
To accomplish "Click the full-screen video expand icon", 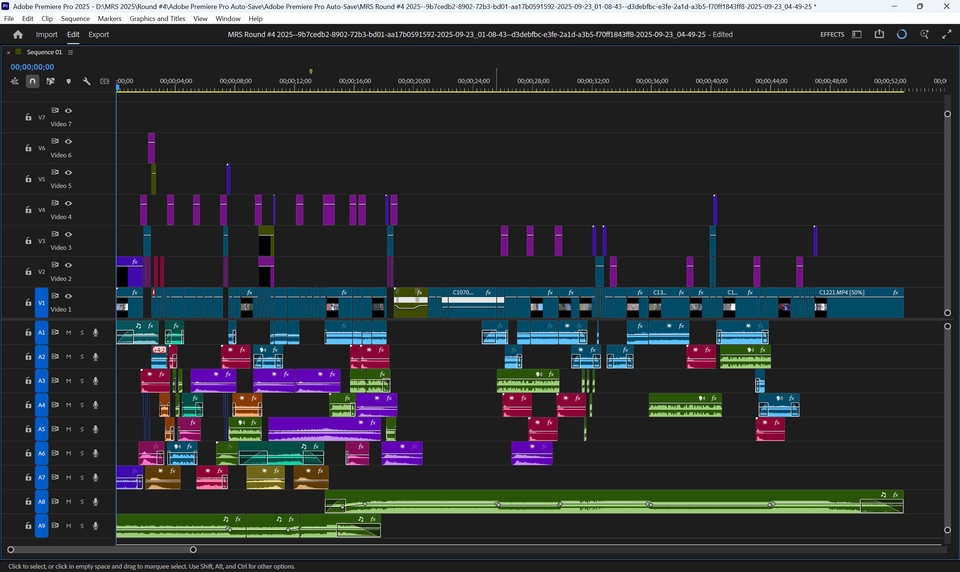I will point(947,34).
